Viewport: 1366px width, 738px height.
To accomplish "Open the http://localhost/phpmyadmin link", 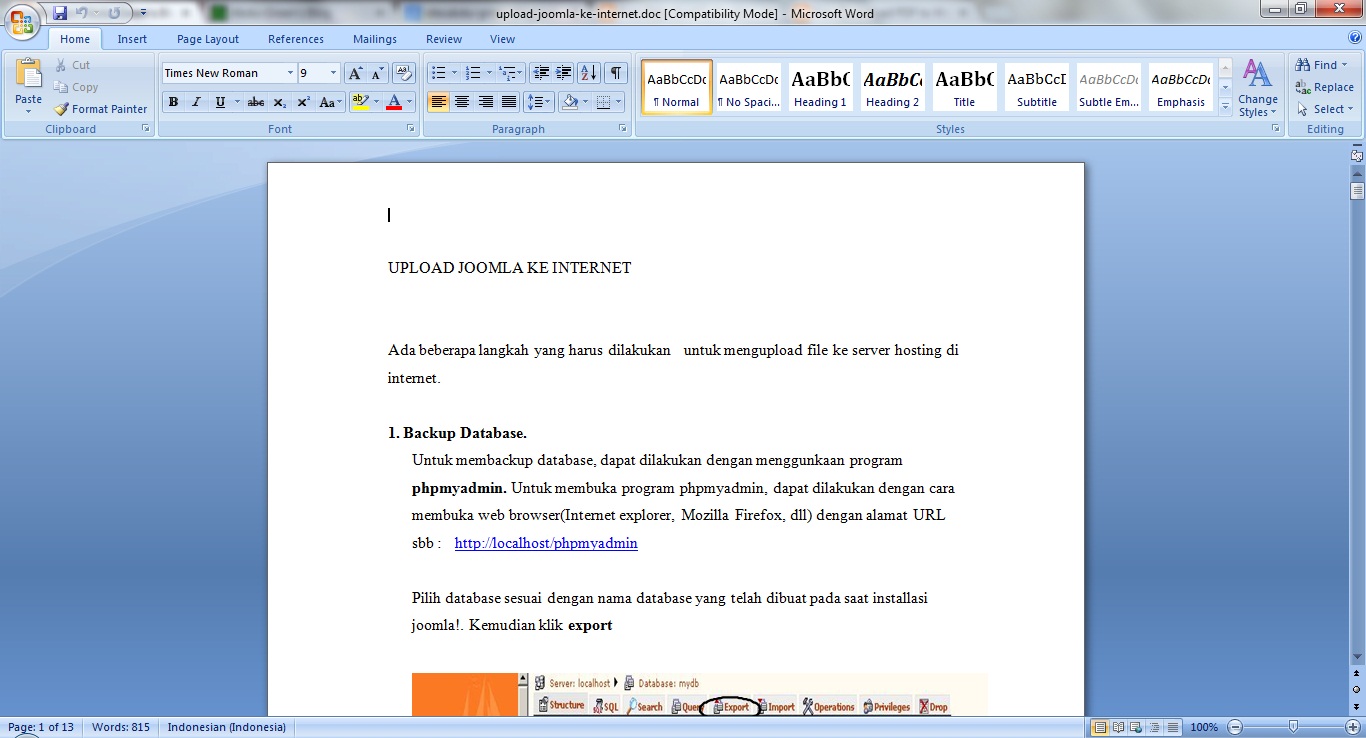I will pos(546,543).
